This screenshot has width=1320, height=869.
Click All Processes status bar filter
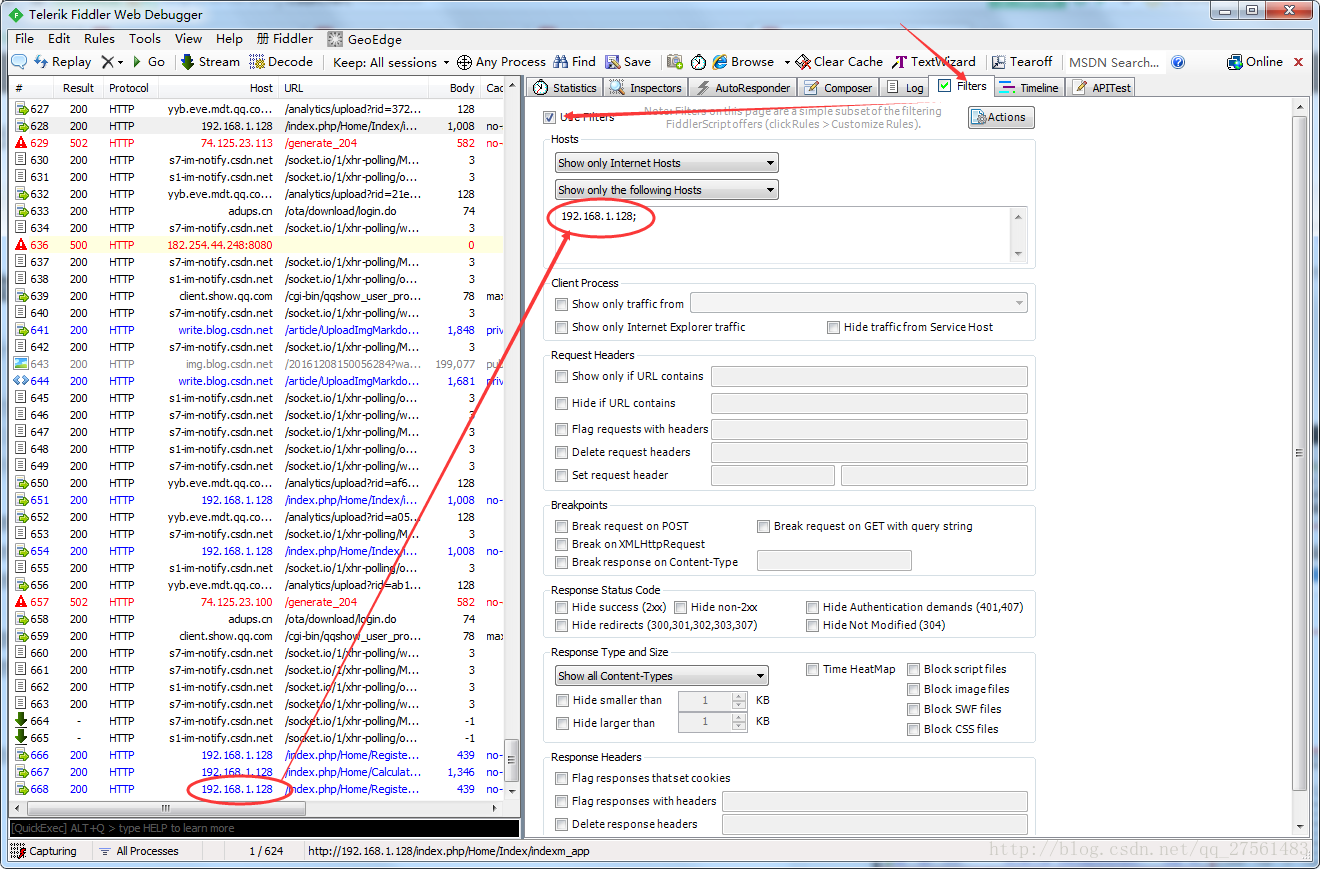pos(138,852)
